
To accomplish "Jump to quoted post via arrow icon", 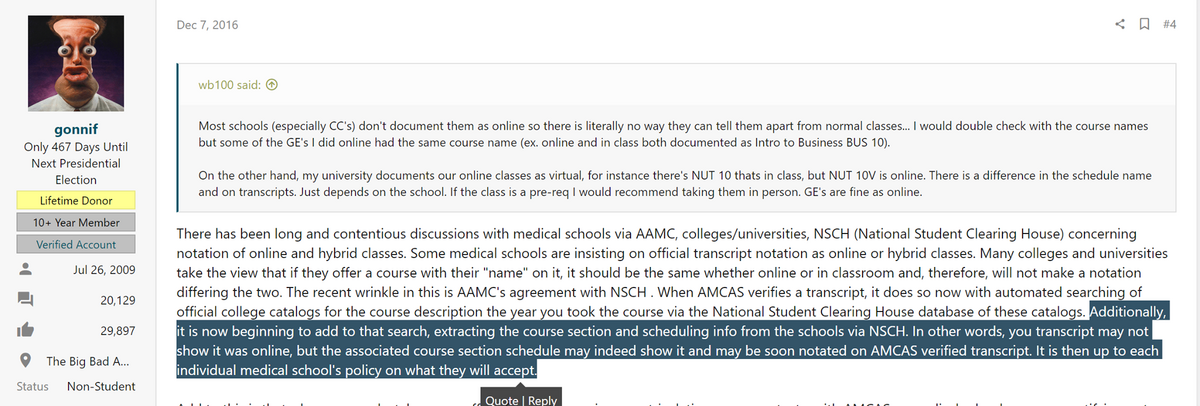I will [x=271, y=85].
